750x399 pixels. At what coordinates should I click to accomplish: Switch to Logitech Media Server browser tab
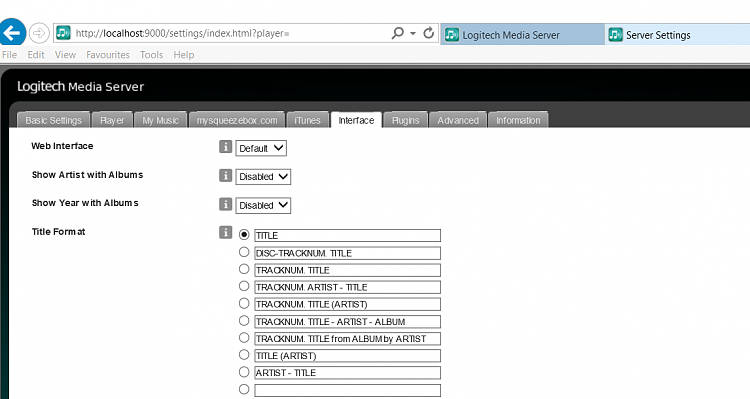[x=522, y=34]
